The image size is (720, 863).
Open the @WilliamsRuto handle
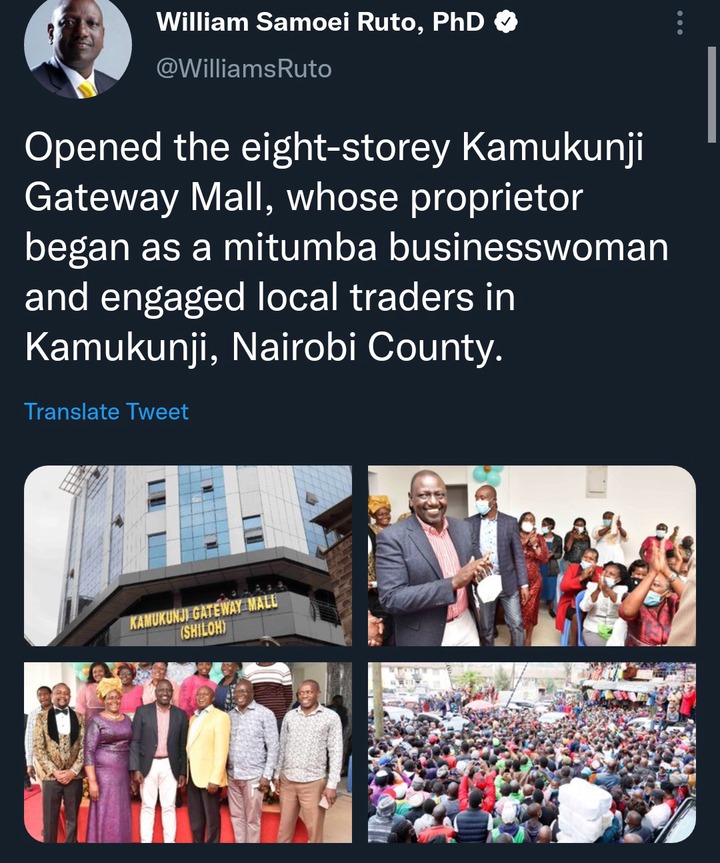click(x=244, y=69)
